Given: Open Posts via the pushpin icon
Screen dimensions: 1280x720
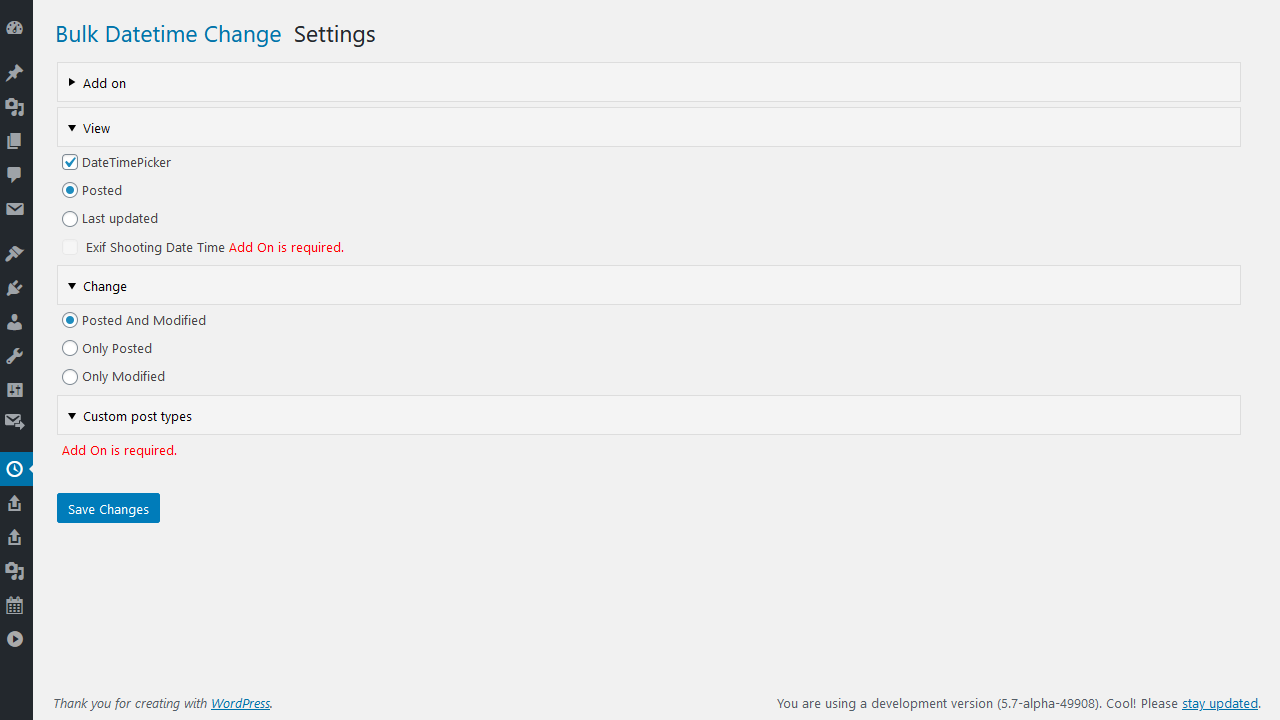Looking at the screenshot, I should click(15, 73).
